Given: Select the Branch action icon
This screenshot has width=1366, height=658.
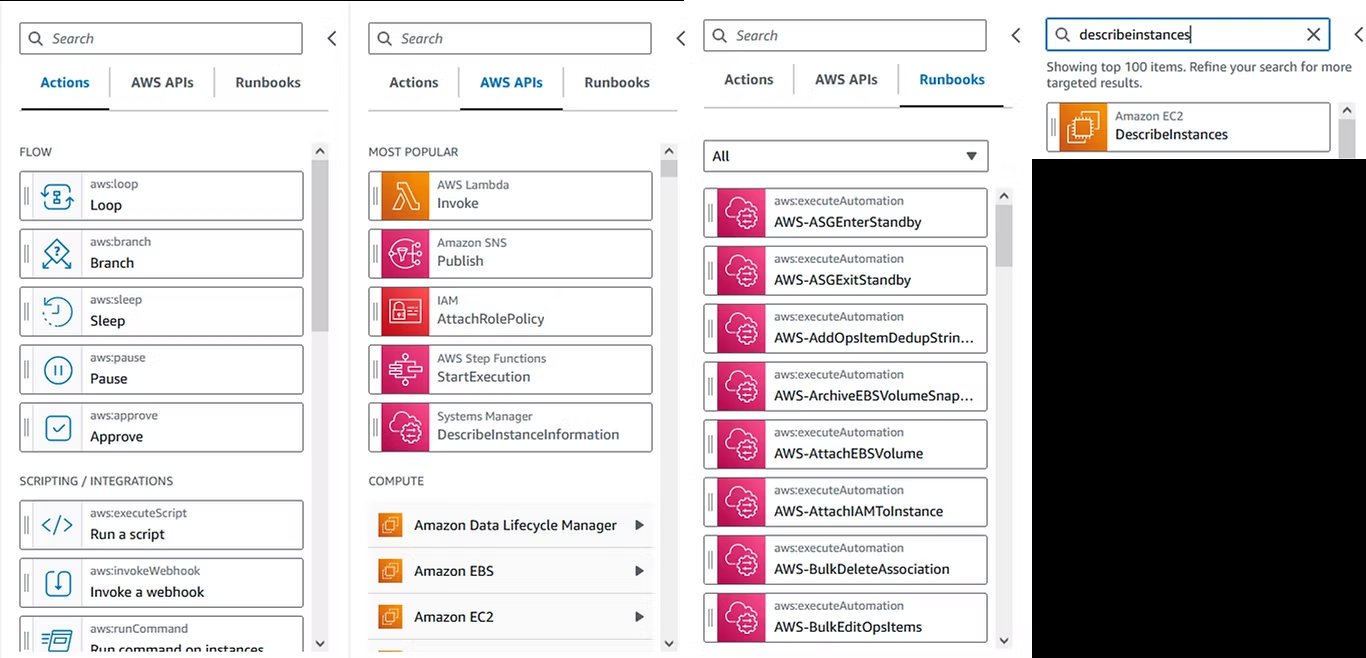Looking at the screenshot, I should pos(57,254).
